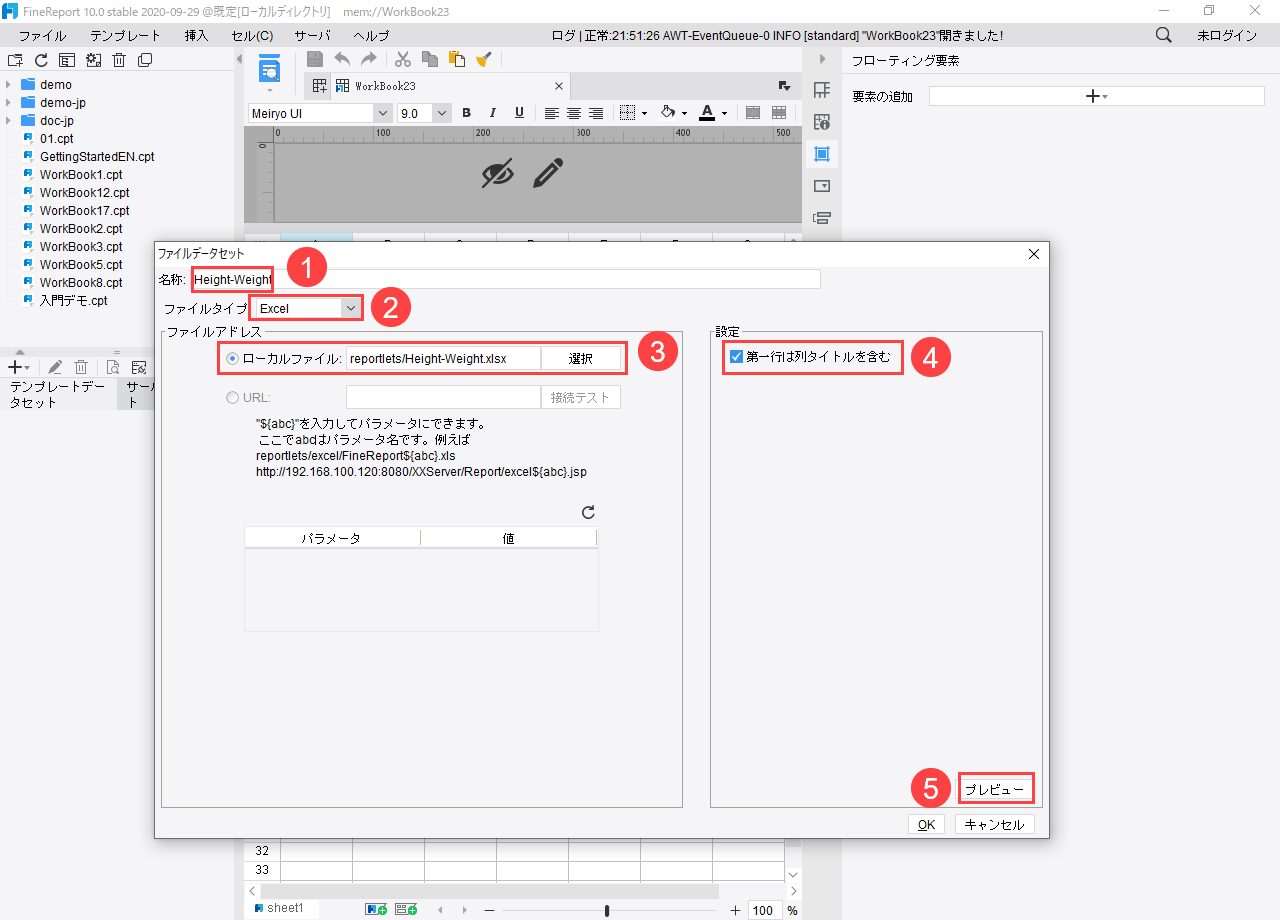This screenshot has height=920, width=1280.
Task: Select the ローカルファイル radio button
Action: (x=232, y=358)
